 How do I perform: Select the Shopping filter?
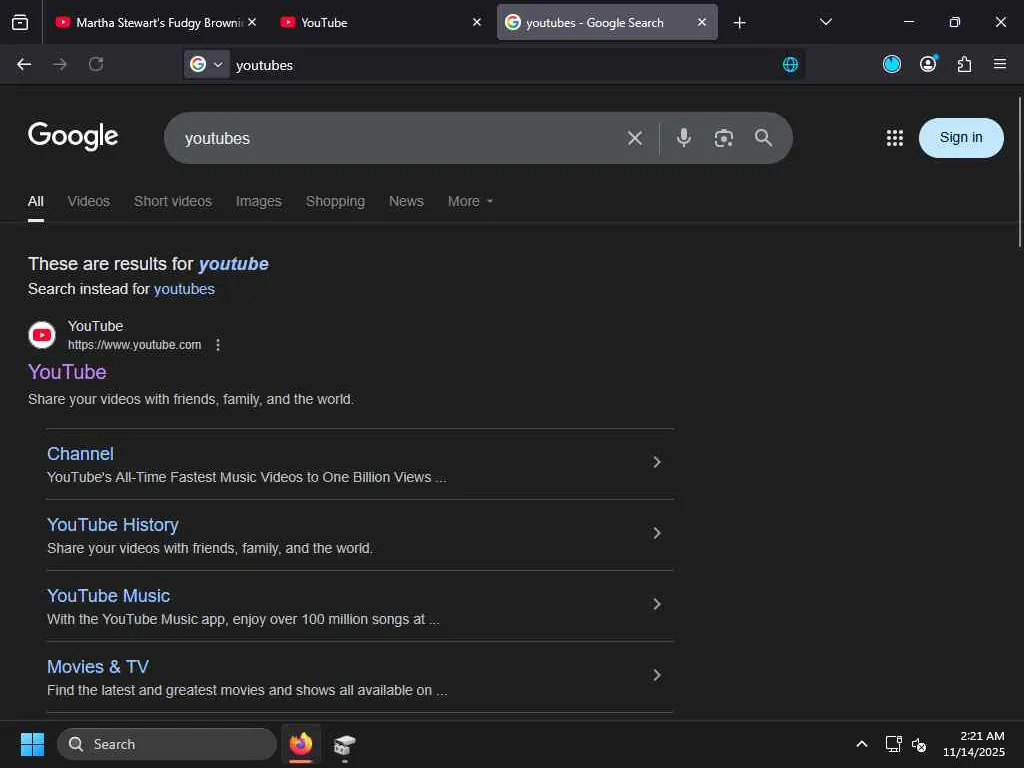336,201
